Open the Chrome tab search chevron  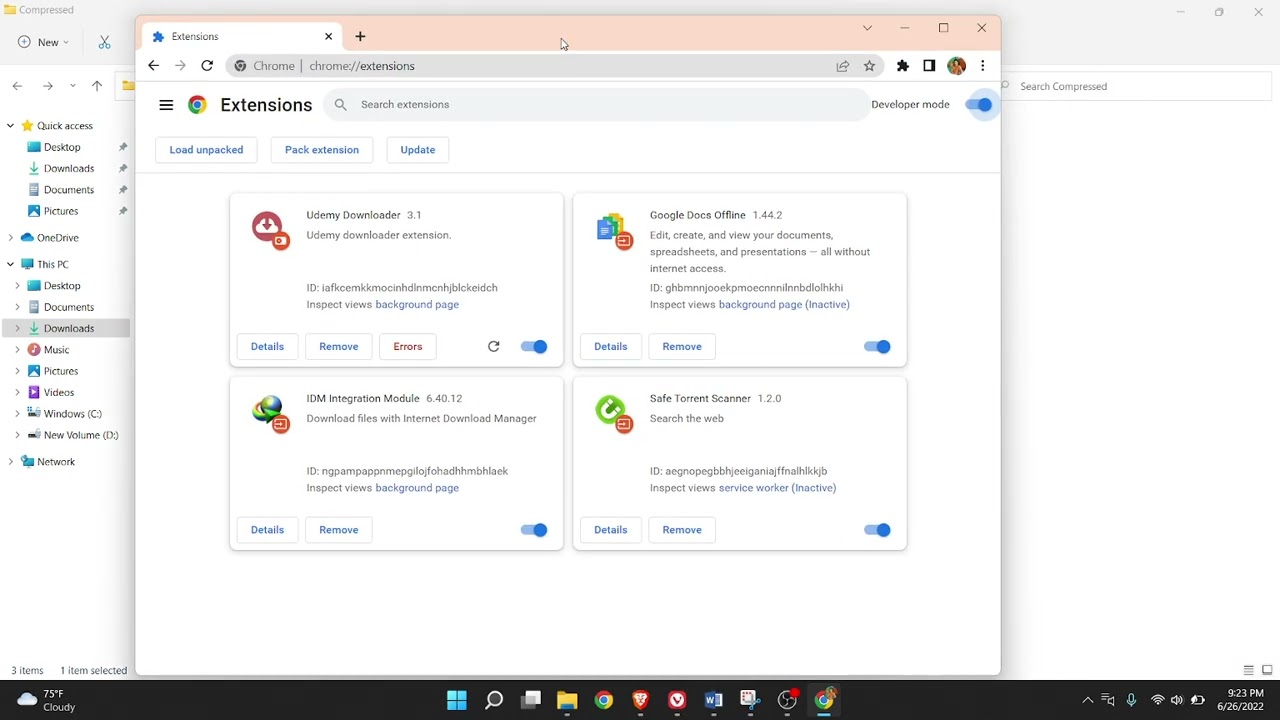[x=867, y=28]
